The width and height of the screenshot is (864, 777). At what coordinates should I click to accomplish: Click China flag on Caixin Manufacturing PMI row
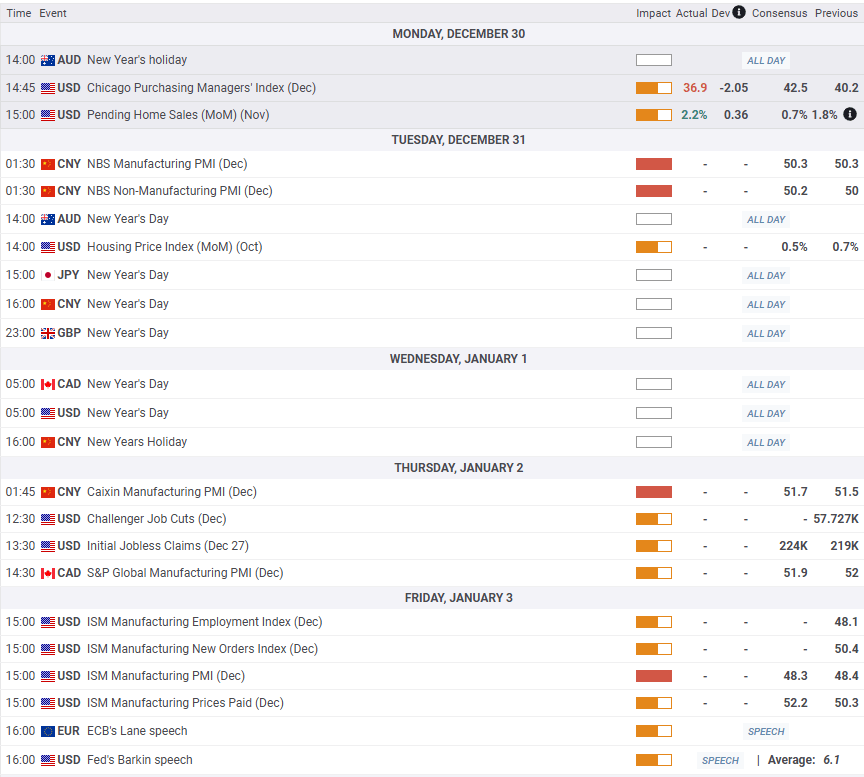[x=48, y=492]
